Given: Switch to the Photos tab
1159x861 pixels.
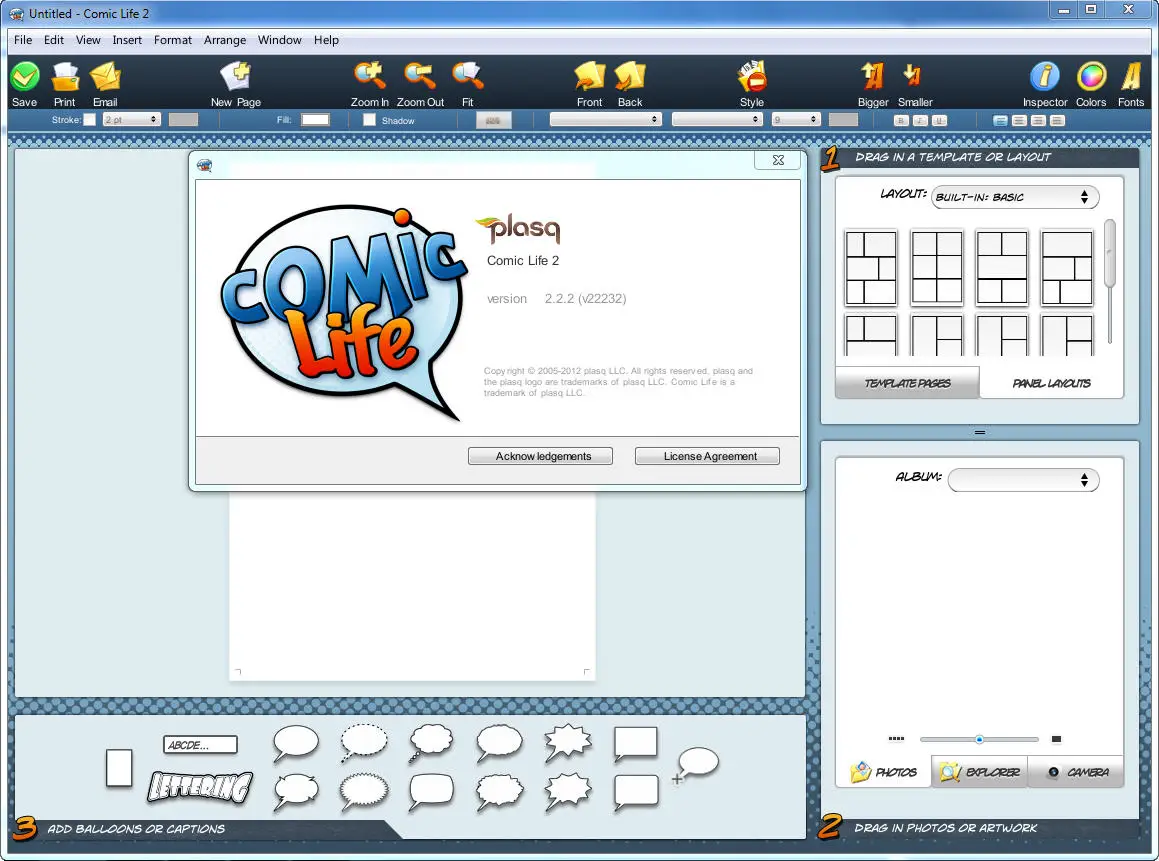Looking at the screenshot, I should coord(884,772).
